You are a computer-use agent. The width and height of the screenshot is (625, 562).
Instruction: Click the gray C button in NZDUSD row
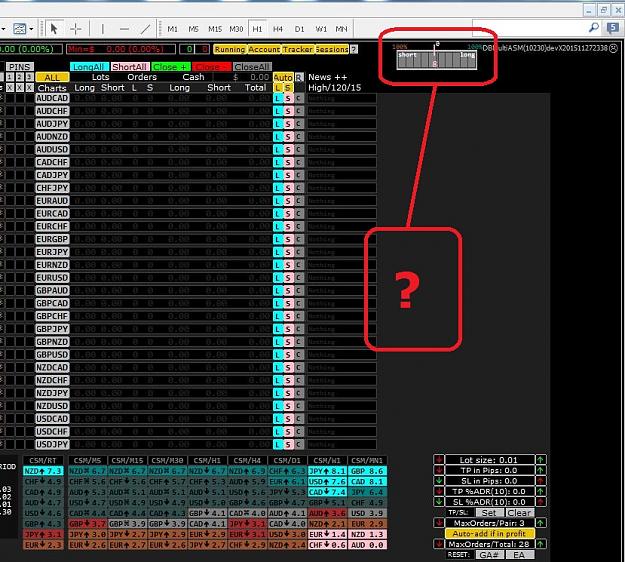pos(299,406)
